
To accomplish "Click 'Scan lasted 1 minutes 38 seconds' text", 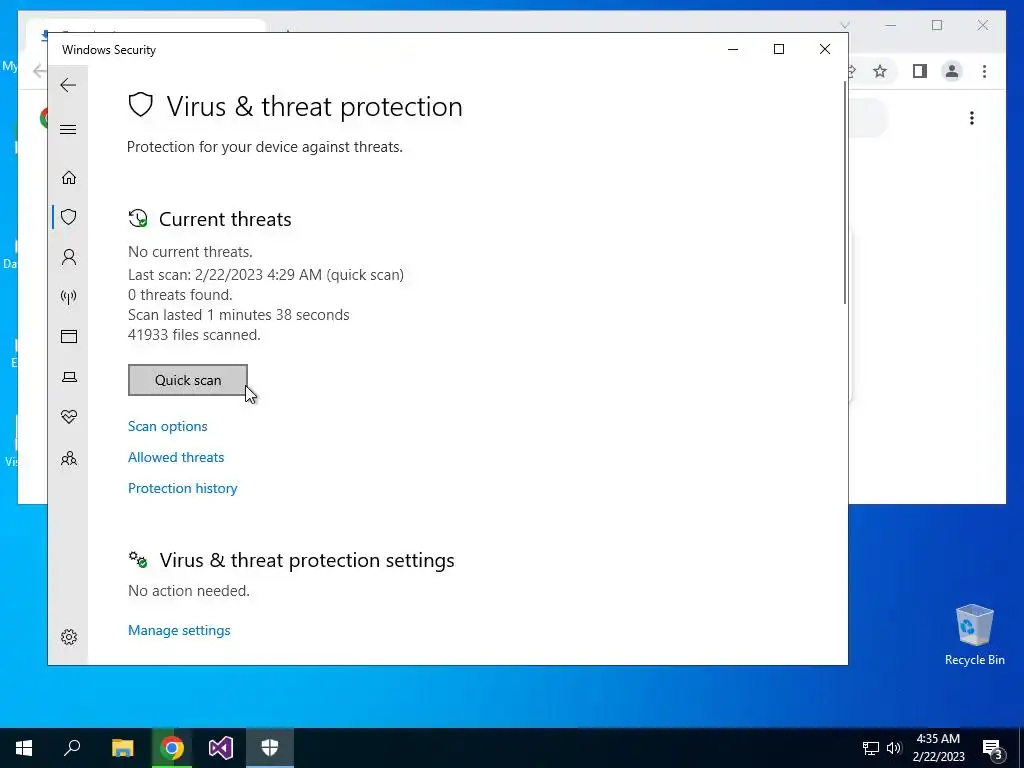I will (238, 315).
